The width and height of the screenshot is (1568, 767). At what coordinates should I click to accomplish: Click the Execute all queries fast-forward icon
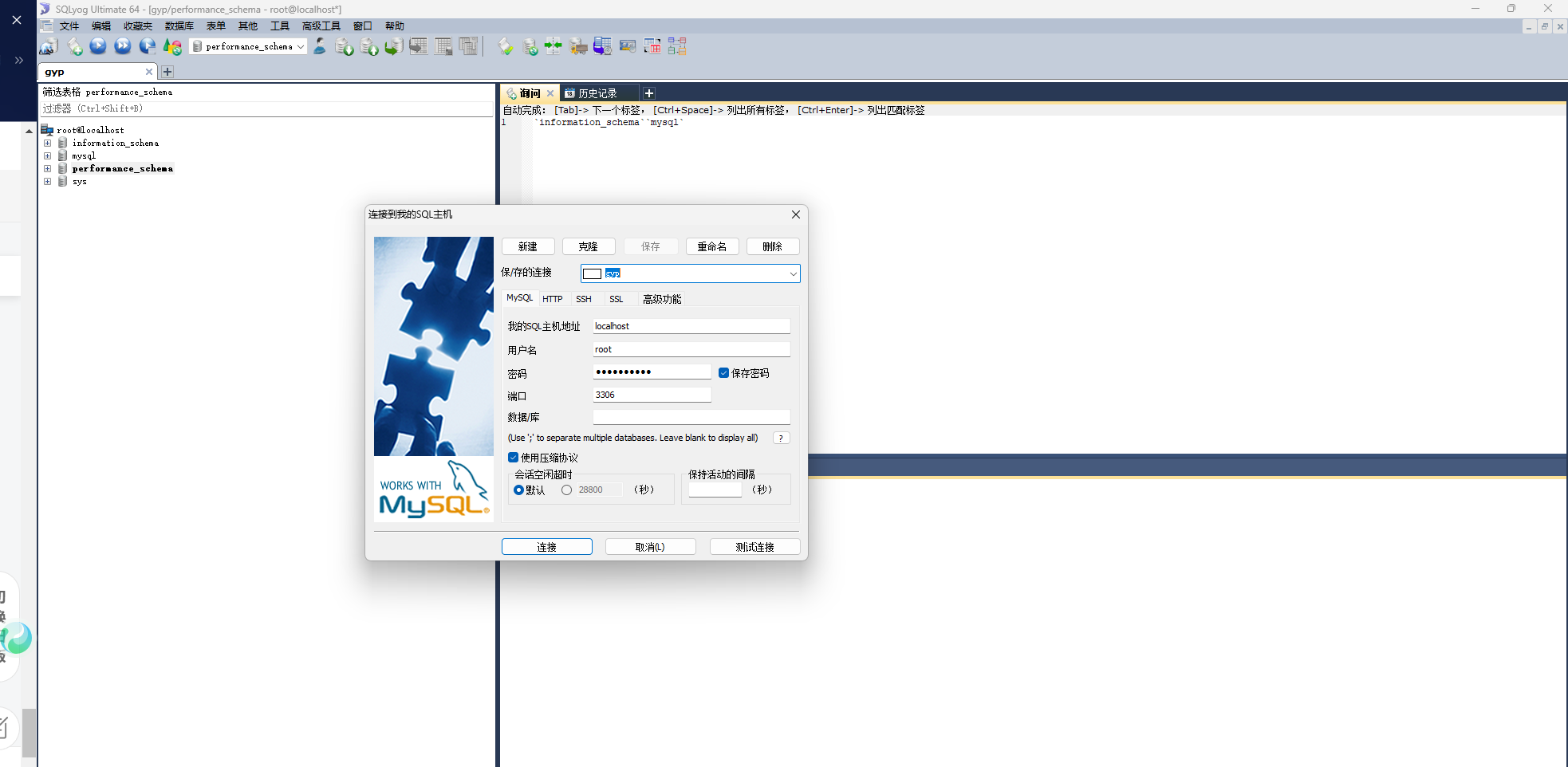pyautogui.click(x=122, y=46)
